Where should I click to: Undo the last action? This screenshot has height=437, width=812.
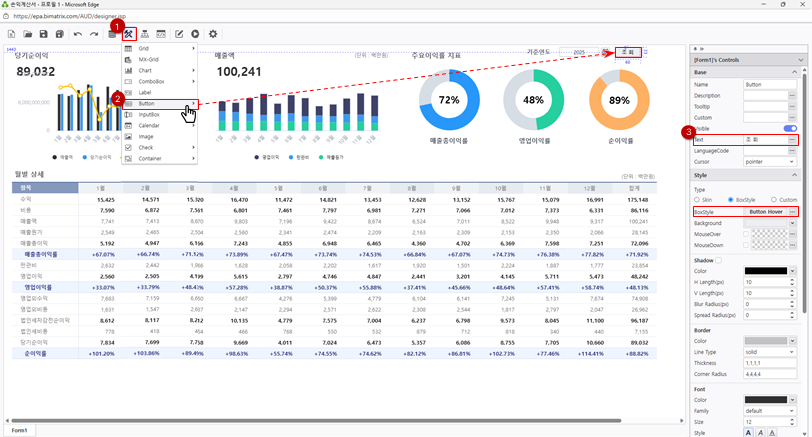(x=78, y=34)
